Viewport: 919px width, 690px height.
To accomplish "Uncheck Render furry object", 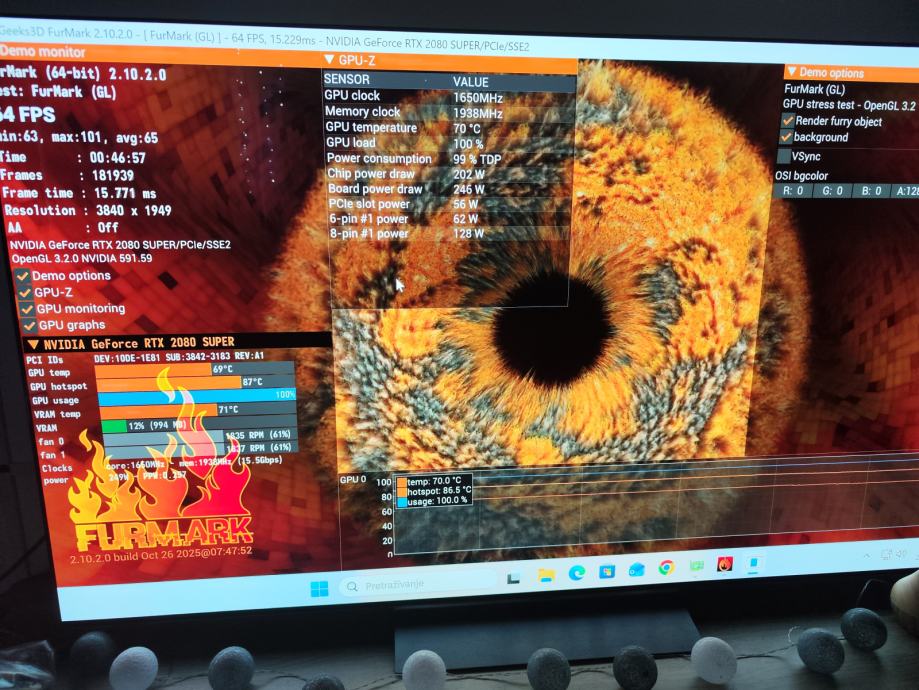I will click(x=788, y=121).
